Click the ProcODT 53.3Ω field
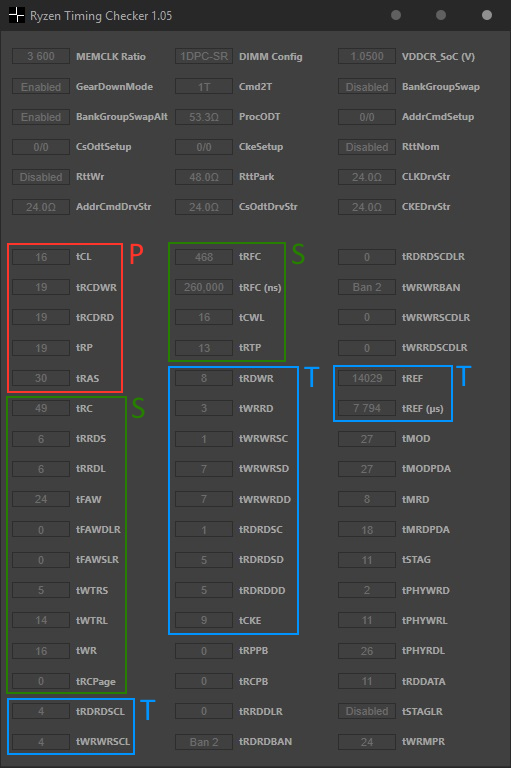 [204, 117]
